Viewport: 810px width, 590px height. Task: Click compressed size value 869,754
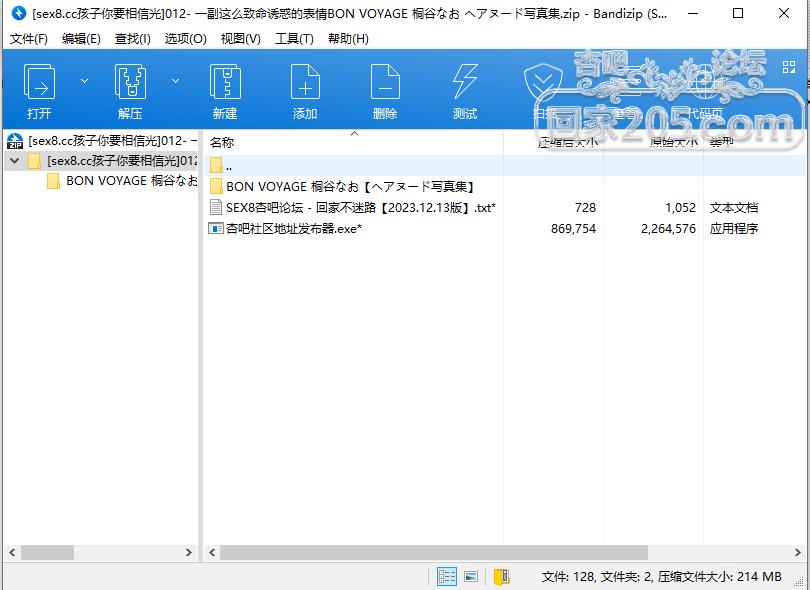573,228
